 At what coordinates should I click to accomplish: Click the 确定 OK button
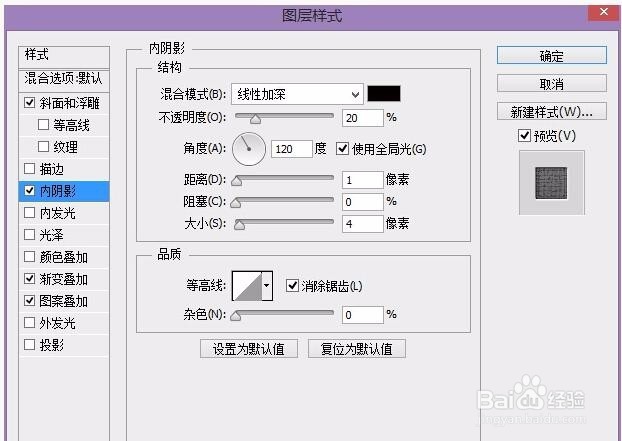coord(552,56)
